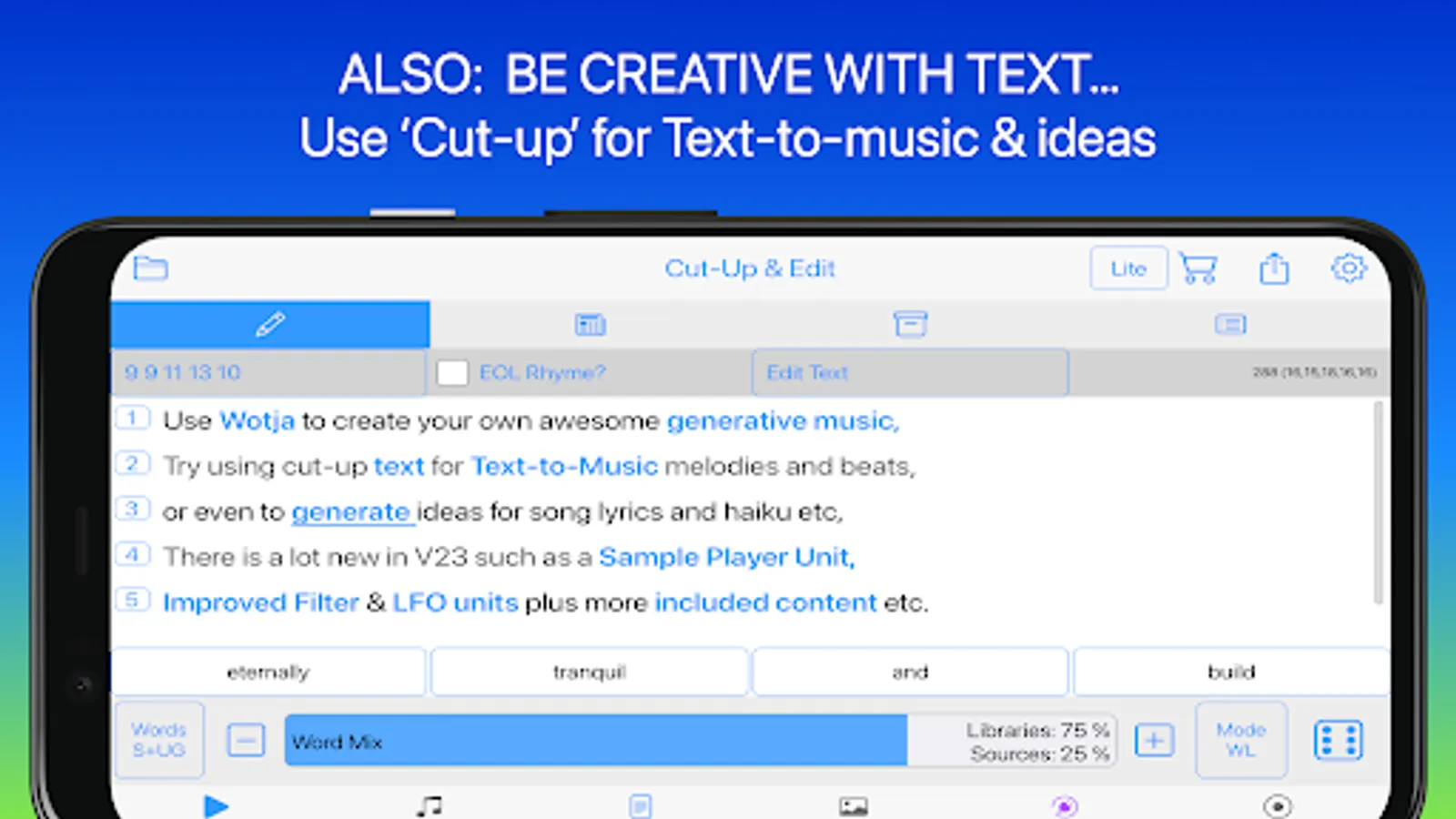Open the shopping cart store

point(1198,268)
